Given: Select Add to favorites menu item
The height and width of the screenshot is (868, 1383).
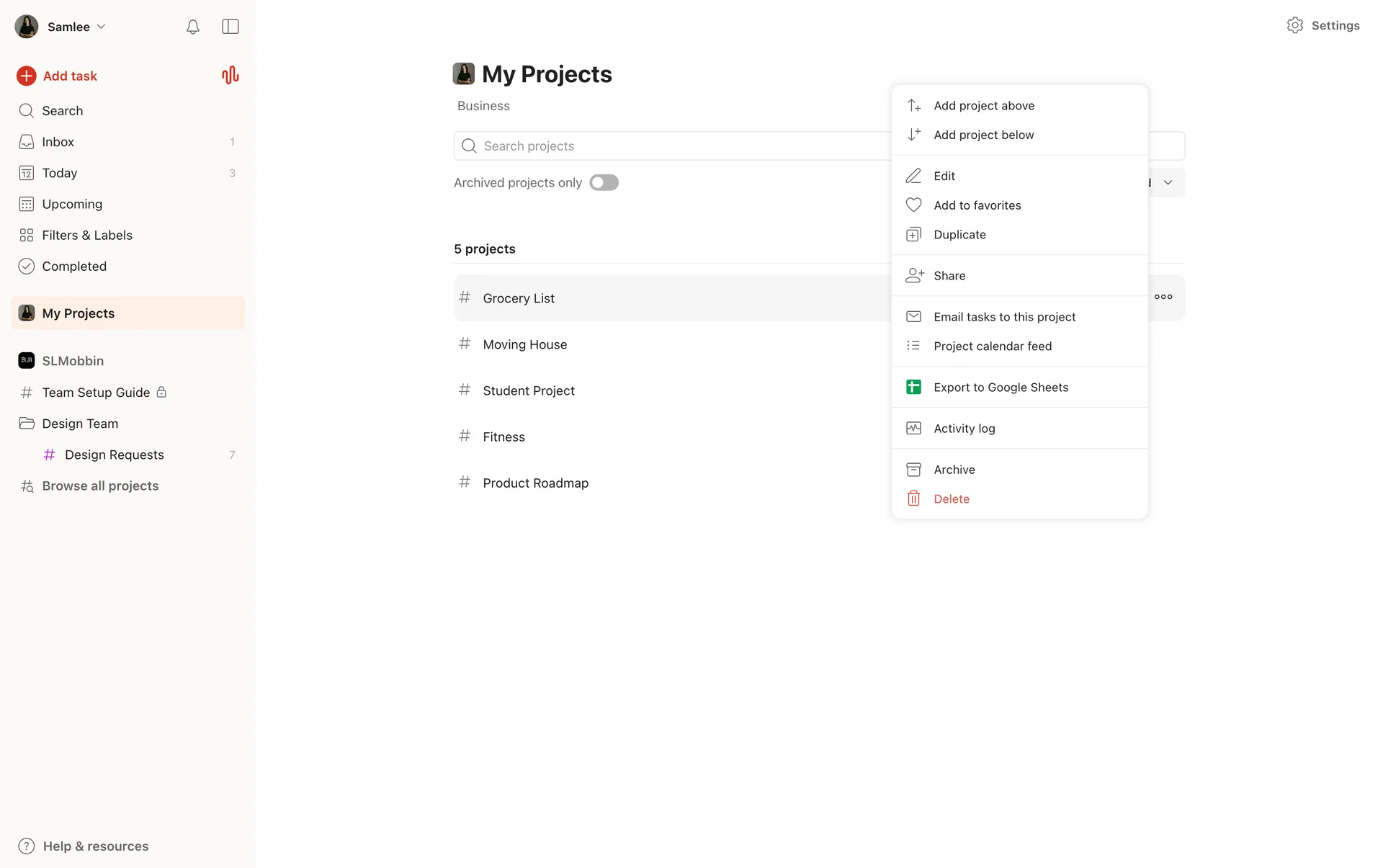Looking at the screenshot, I should (977, 205).
